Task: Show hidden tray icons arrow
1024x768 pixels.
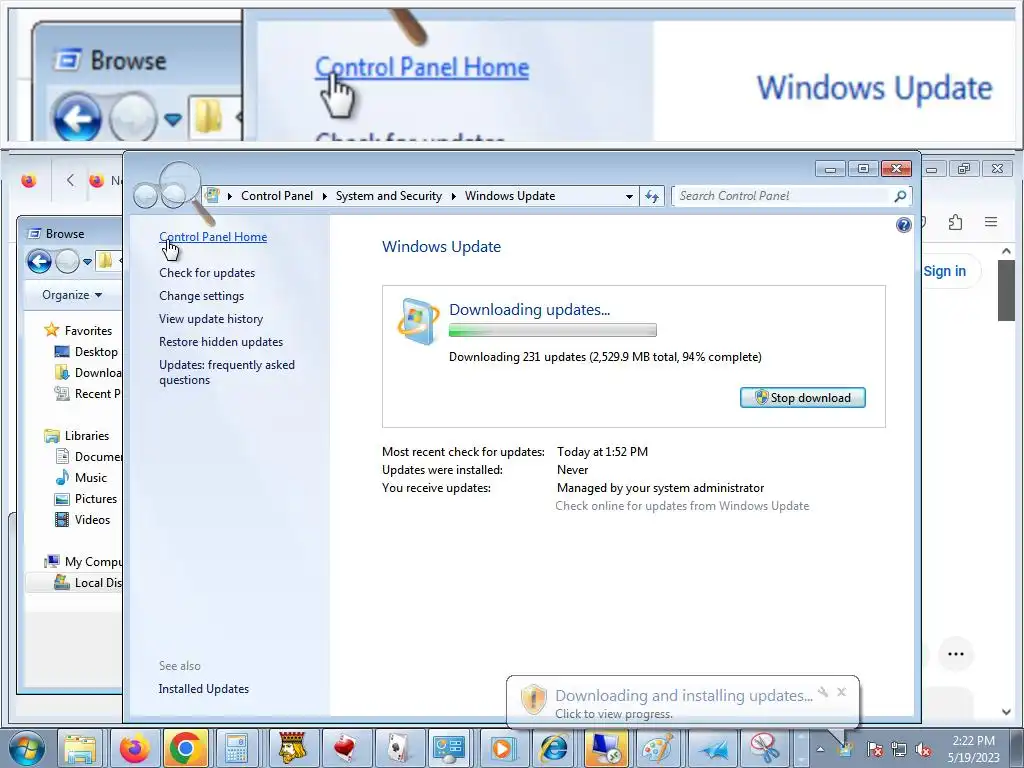Action: pos(820,750)
